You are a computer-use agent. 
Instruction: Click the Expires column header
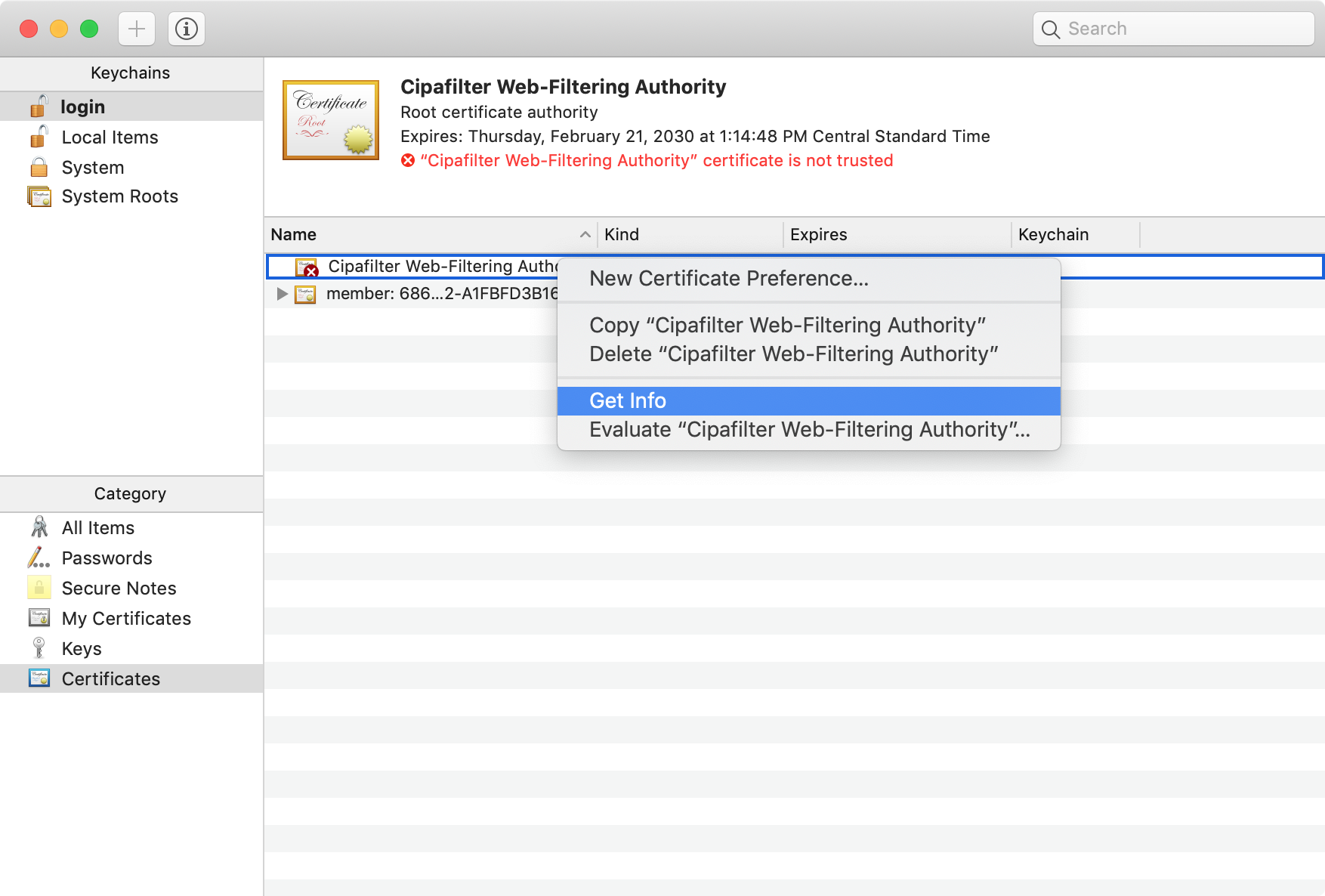[x=818, y=234]
